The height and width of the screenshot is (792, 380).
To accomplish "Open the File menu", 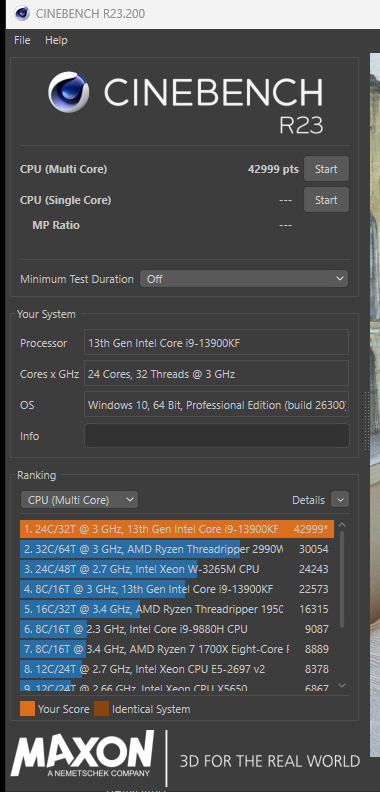I will pyautogui.click(x=22, y=40).
